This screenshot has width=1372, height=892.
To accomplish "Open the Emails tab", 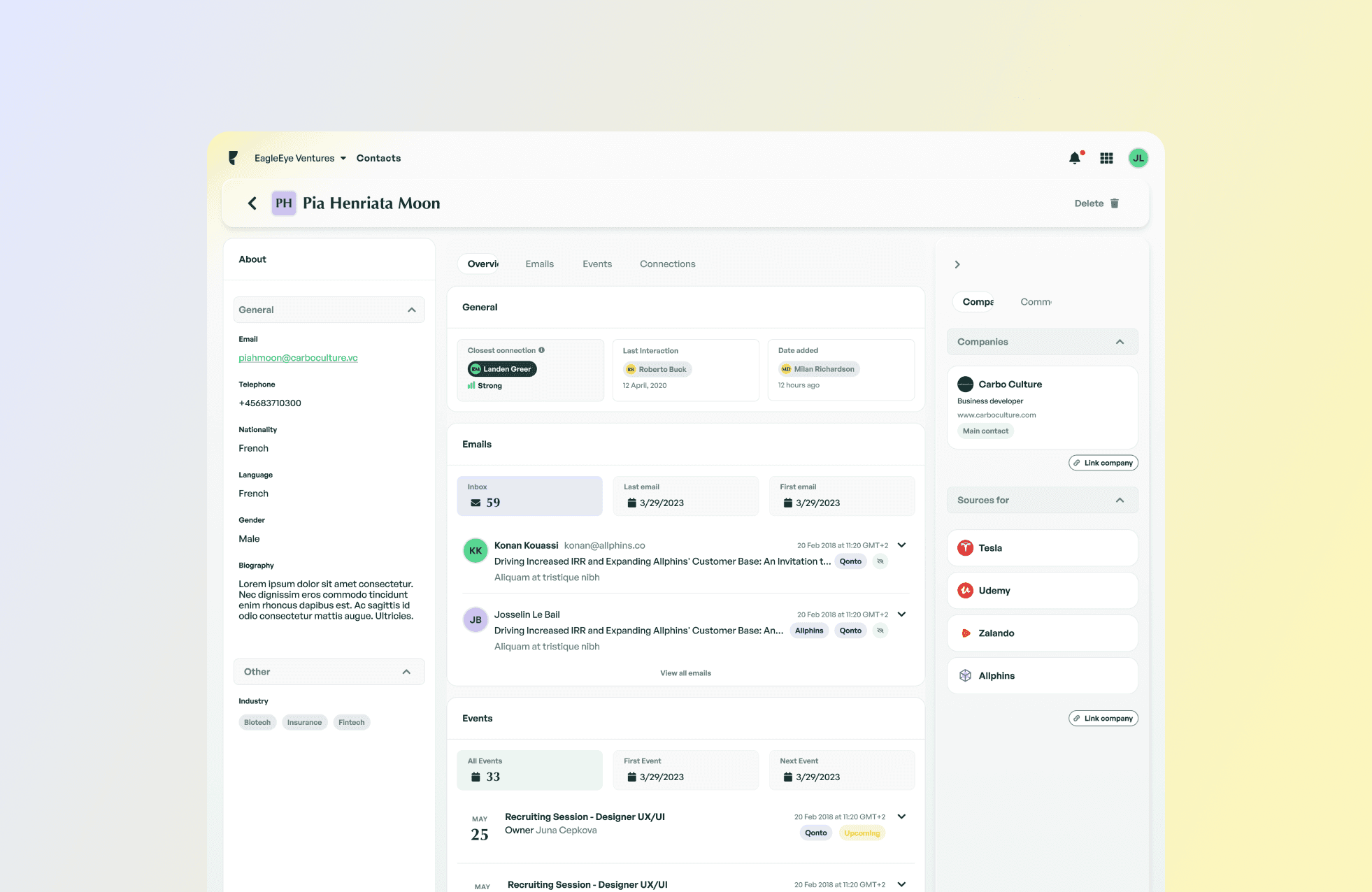I will pos(539,264).
